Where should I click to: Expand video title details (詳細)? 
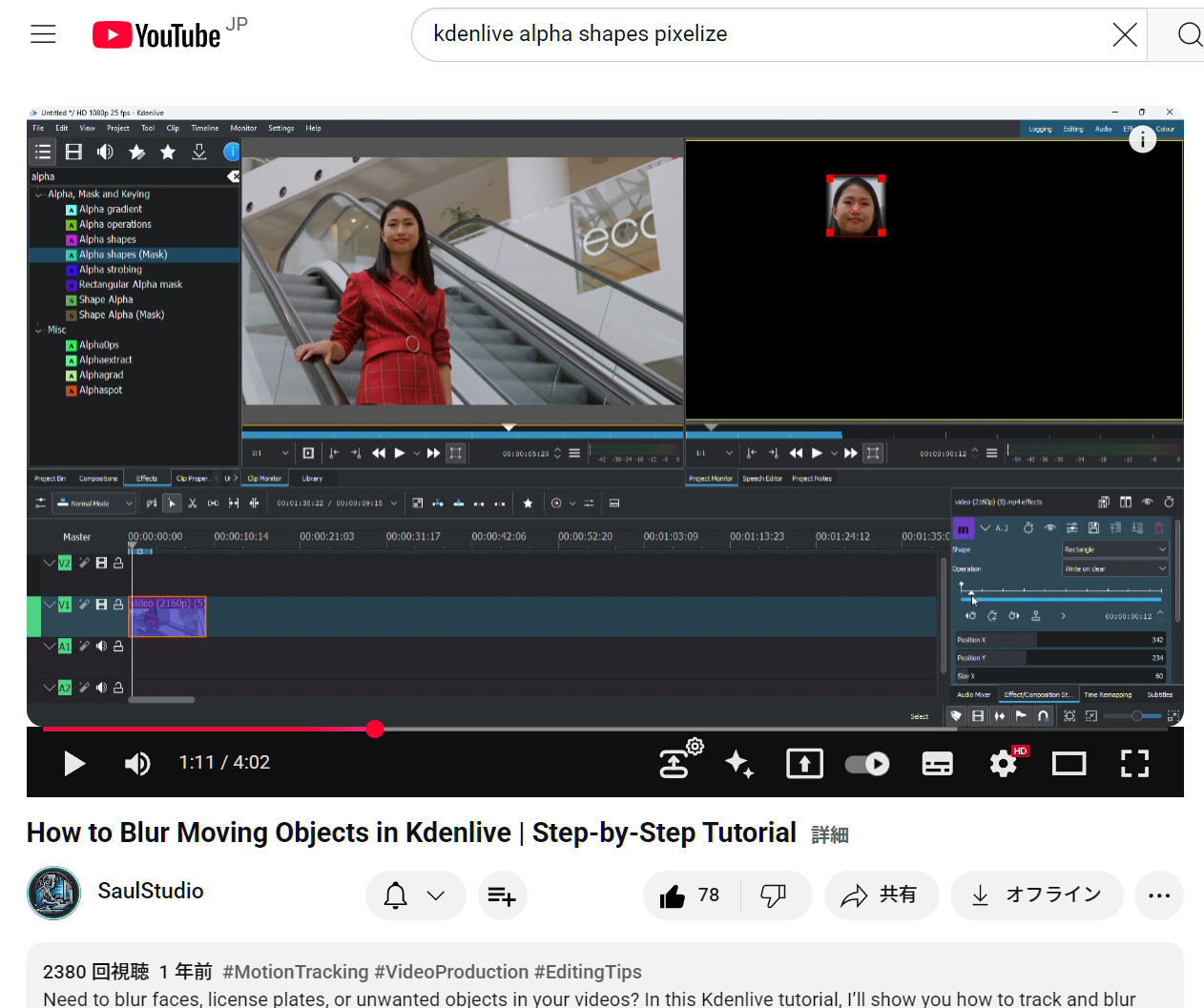click(829, 835)
